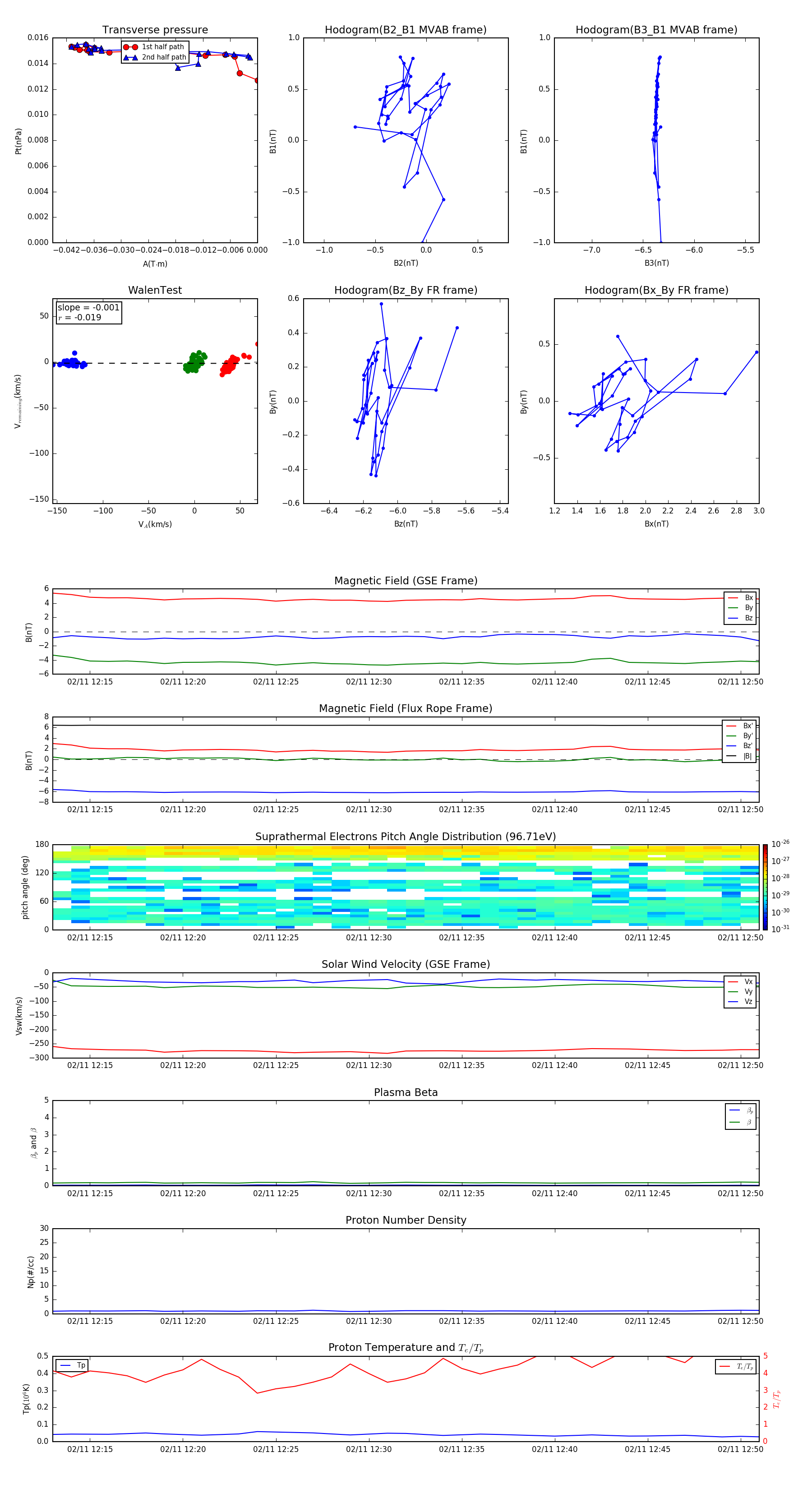
Task: Click "Bz'" in the Flux Rope legend
Action: [739, 746]
